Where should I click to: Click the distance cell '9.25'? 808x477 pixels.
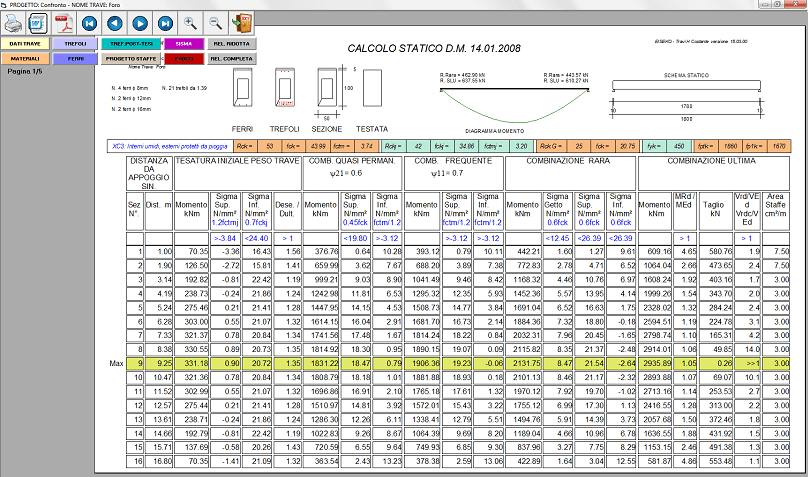159,363
